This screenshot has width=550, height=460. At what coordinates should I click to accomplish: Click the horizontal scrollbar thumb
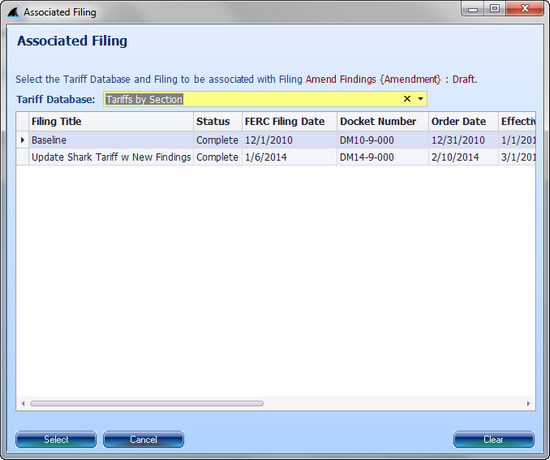tap(147, 404)
